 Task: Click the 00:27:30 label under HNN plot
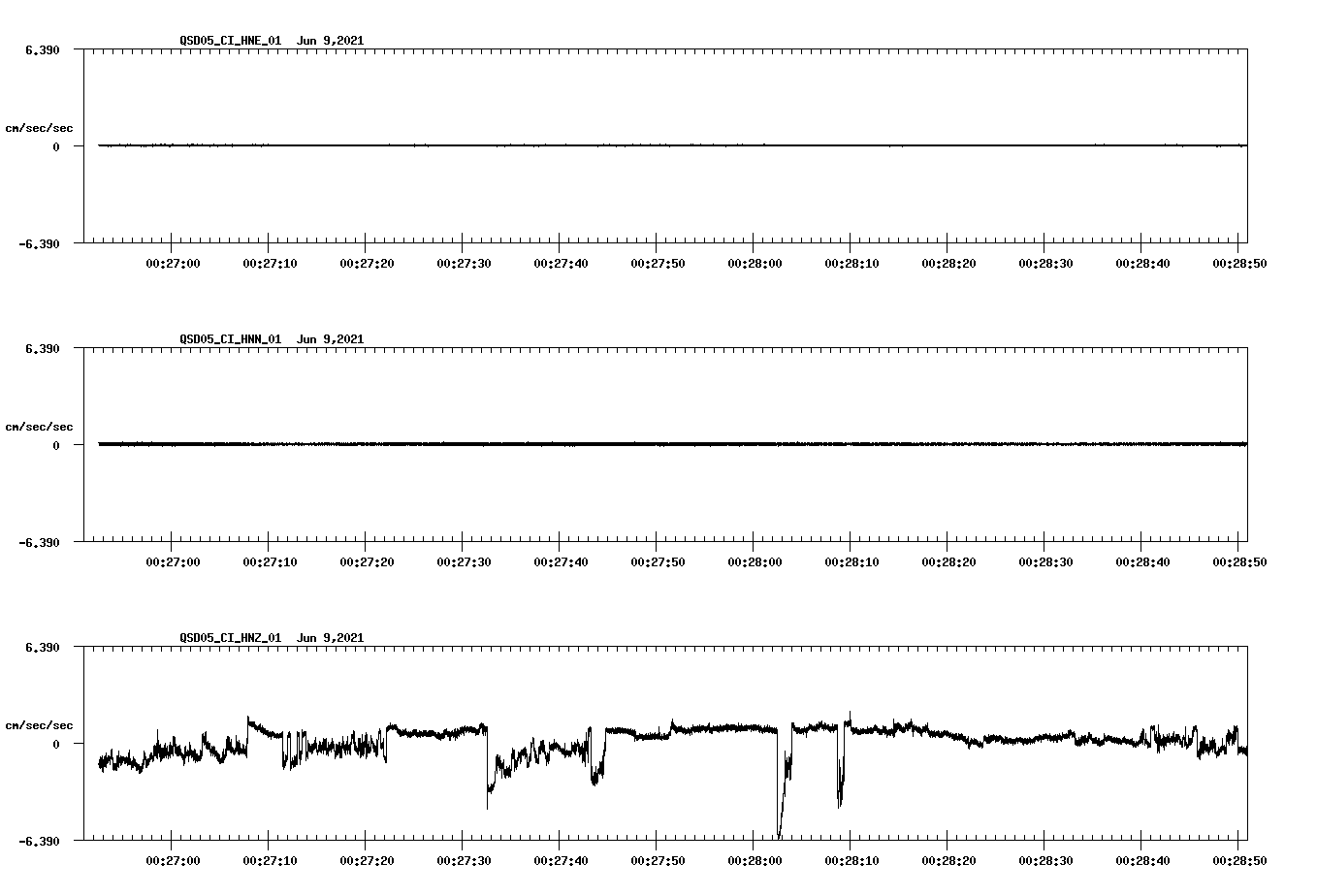[x=464, y=561]
